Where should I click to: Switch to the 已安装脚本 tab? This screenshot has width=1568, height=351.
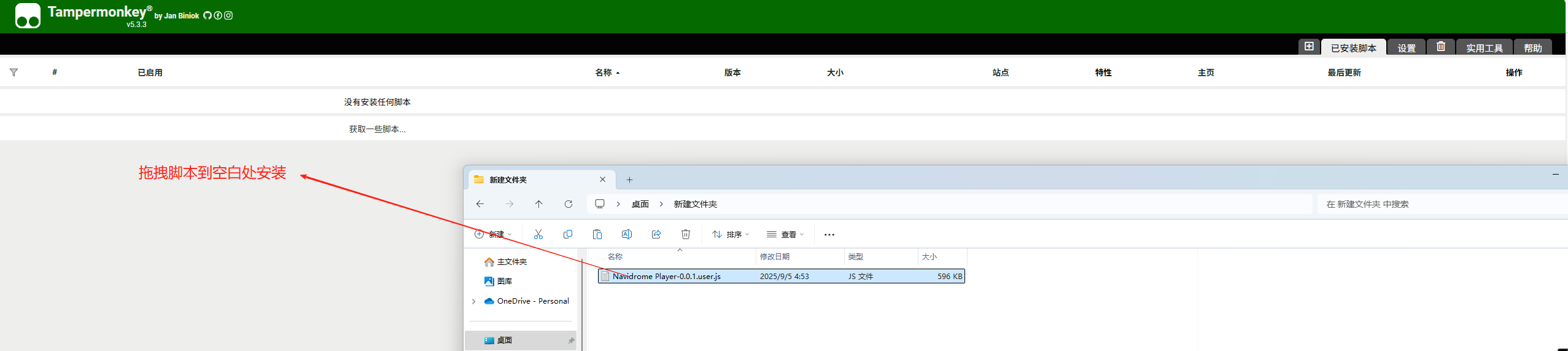[x=1353, y=47]
